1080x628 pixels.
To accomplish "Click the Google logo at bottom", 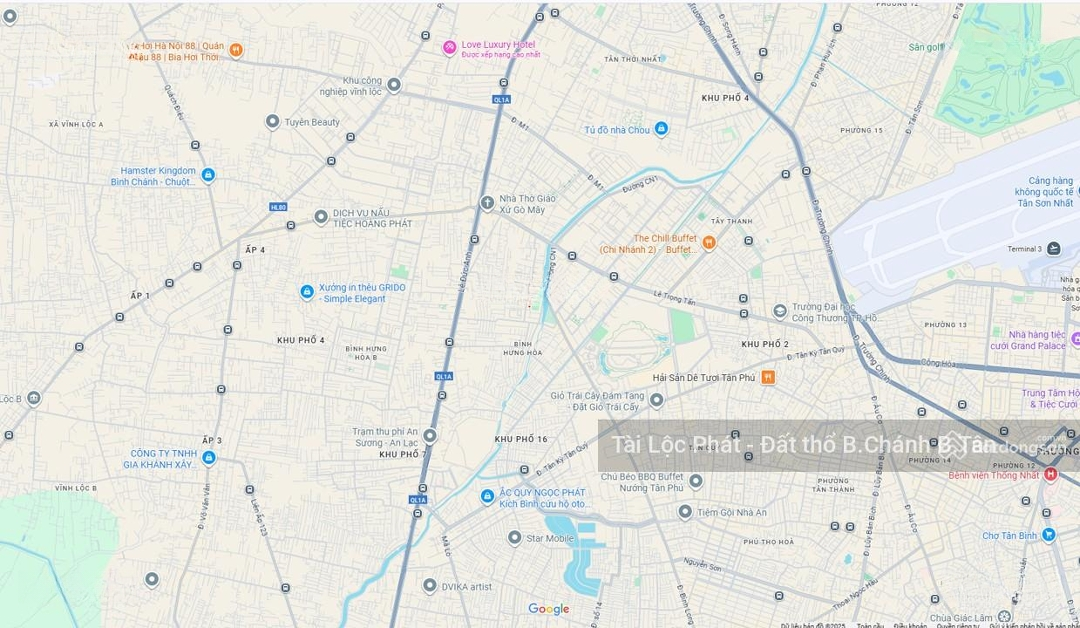I will pyautogui.click(x=548, y=609).
